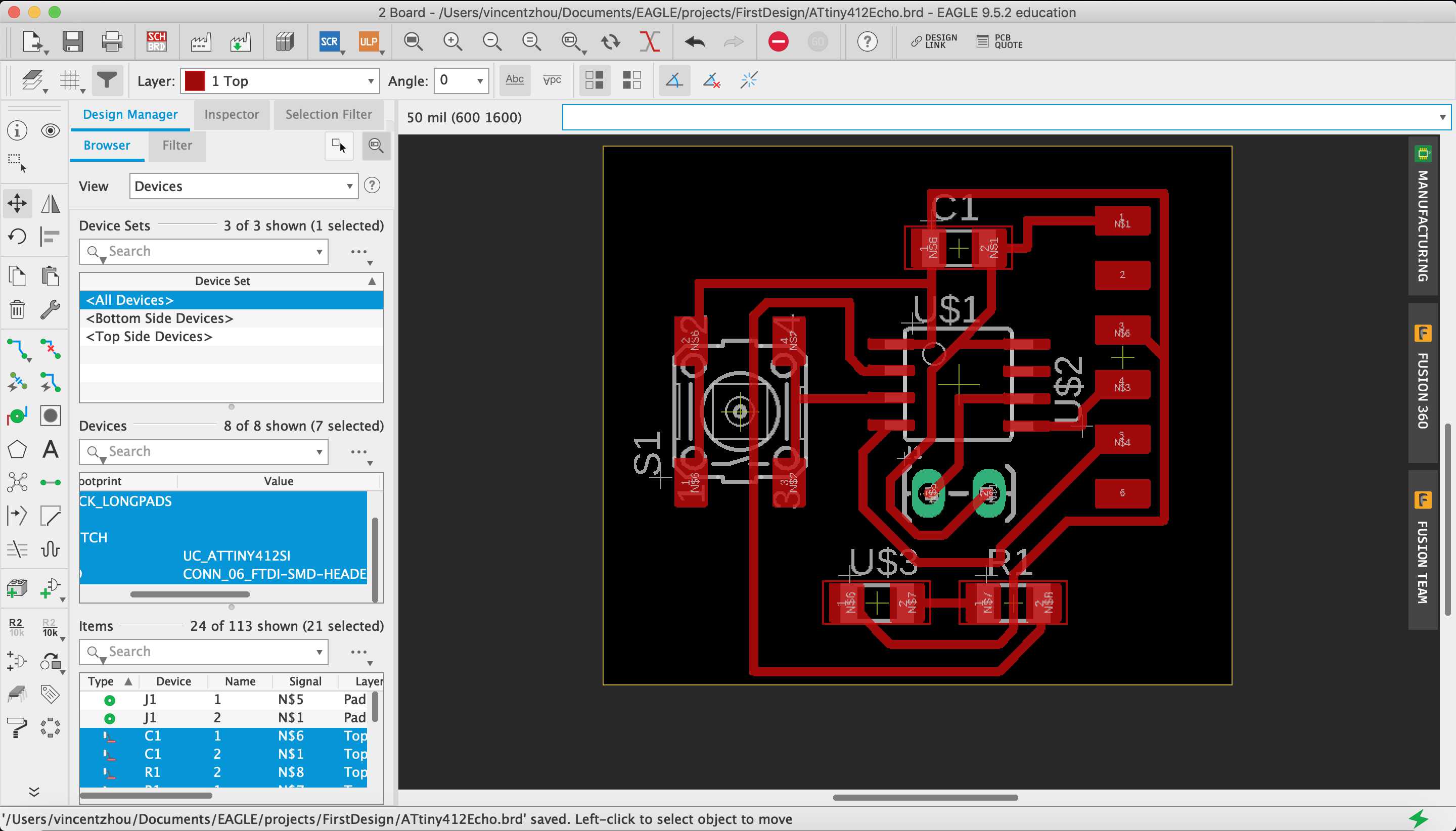The width and height of the screenshot is (1456, 831).
Task: Click the Design Link button
Action: pyautogui.click(x=934, y=41)
